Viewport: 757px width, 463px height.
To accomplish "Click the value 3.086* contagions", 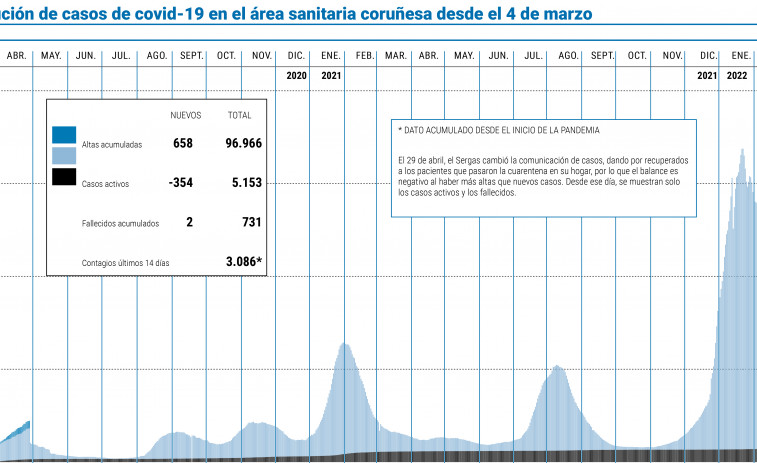I will click(244, 262).
